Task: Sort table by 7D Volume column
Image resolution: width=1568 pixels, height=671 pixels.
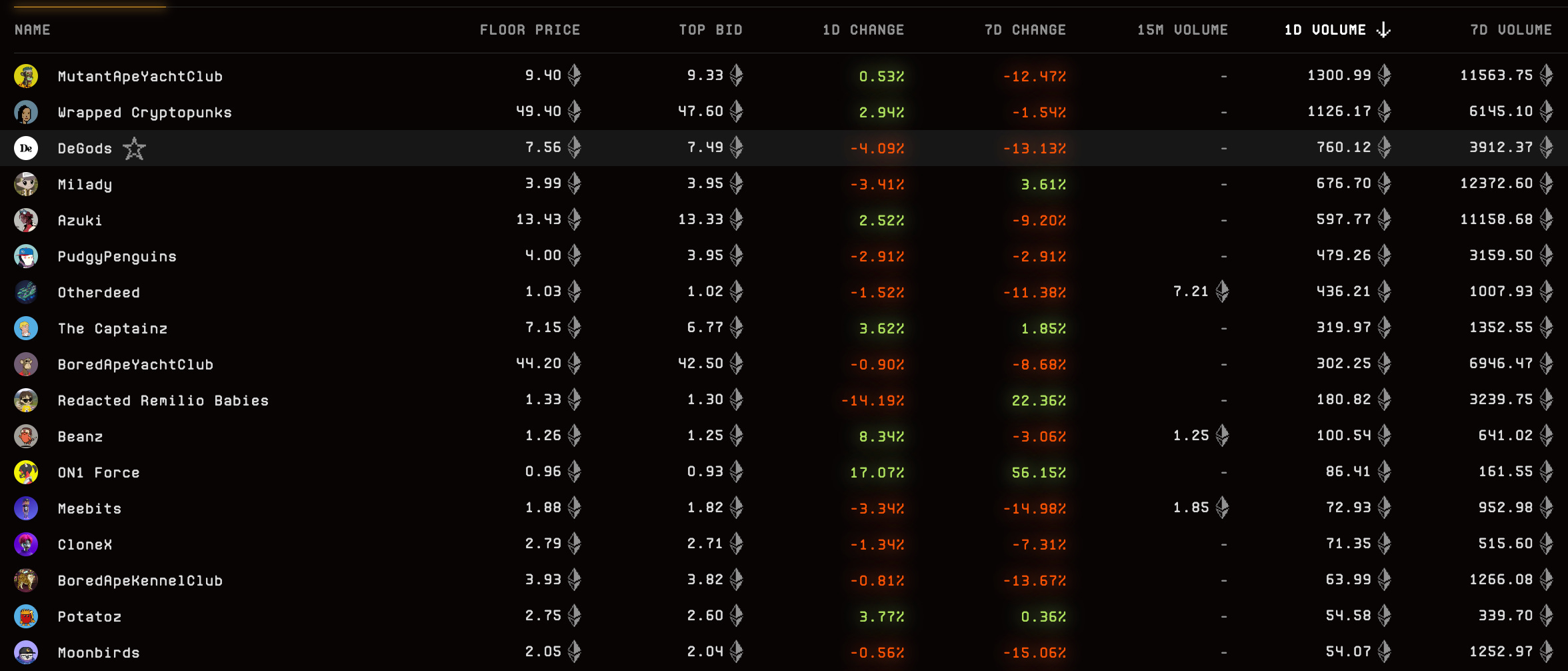Action: (x=1511, y=30)
